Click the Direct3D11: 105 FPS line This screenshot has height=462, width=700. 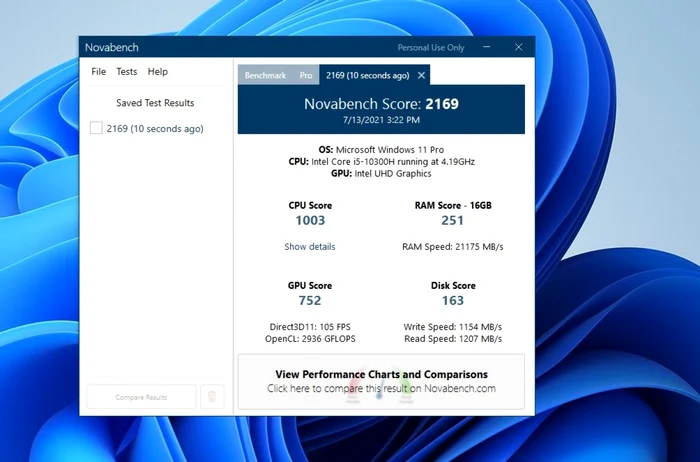pos(310,327)
